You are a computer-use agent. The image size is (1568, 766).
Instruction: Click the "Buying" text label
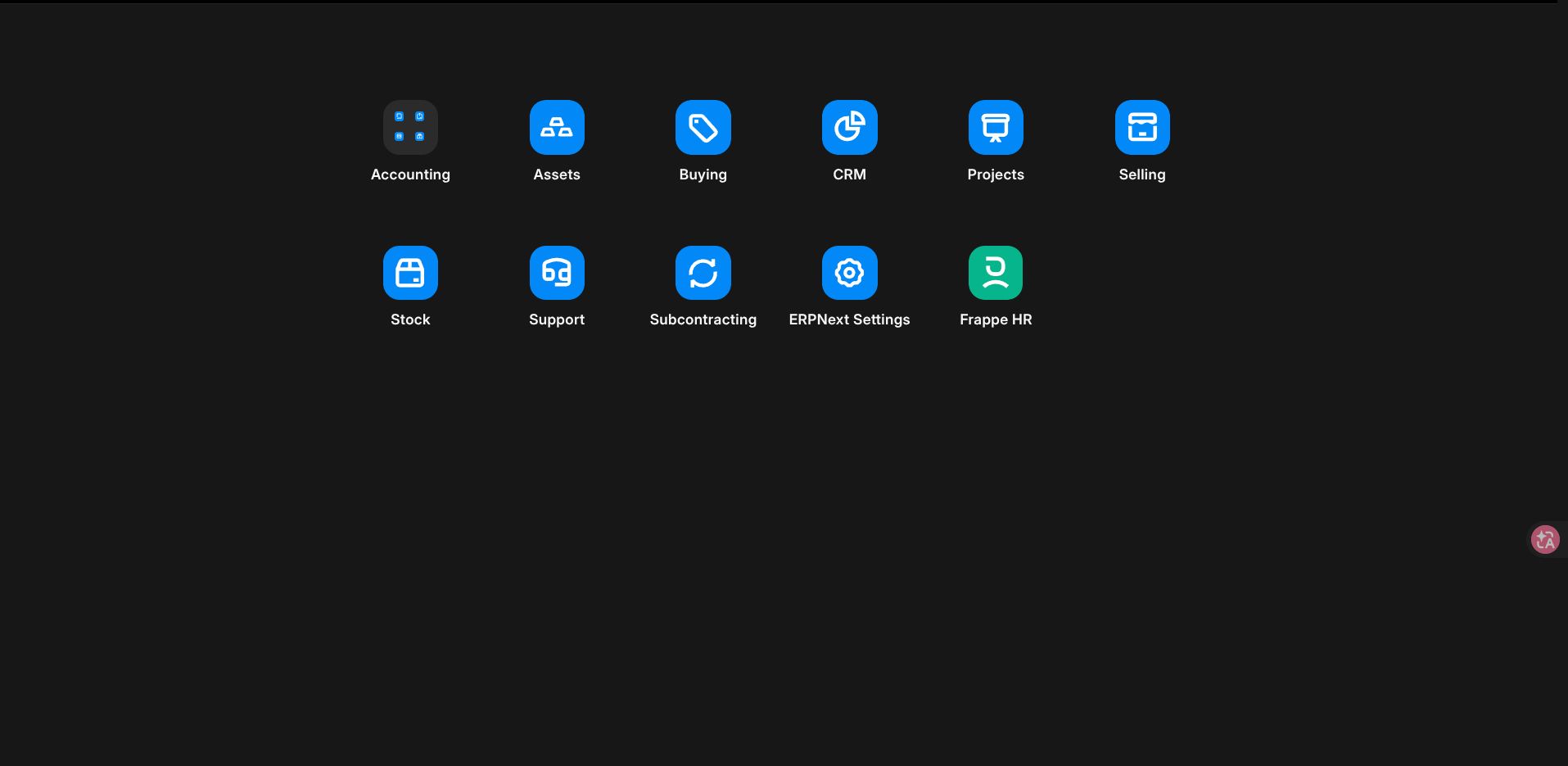point(703,175)
